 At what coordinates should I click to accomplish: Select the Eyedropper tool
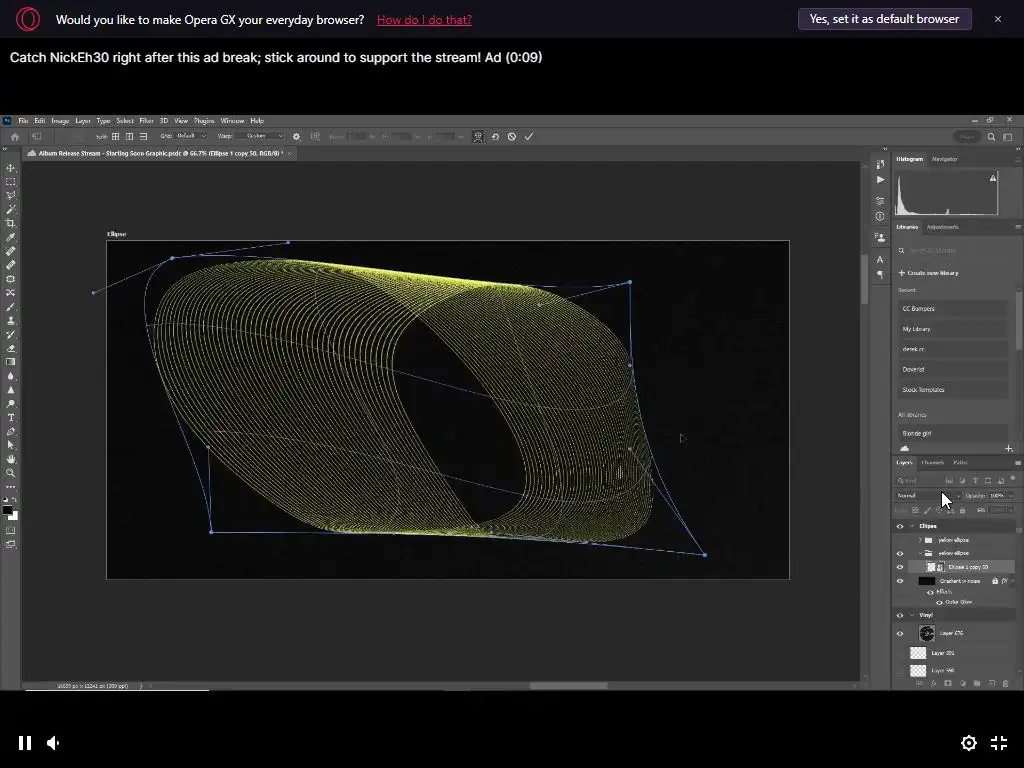tap(10, 237)
